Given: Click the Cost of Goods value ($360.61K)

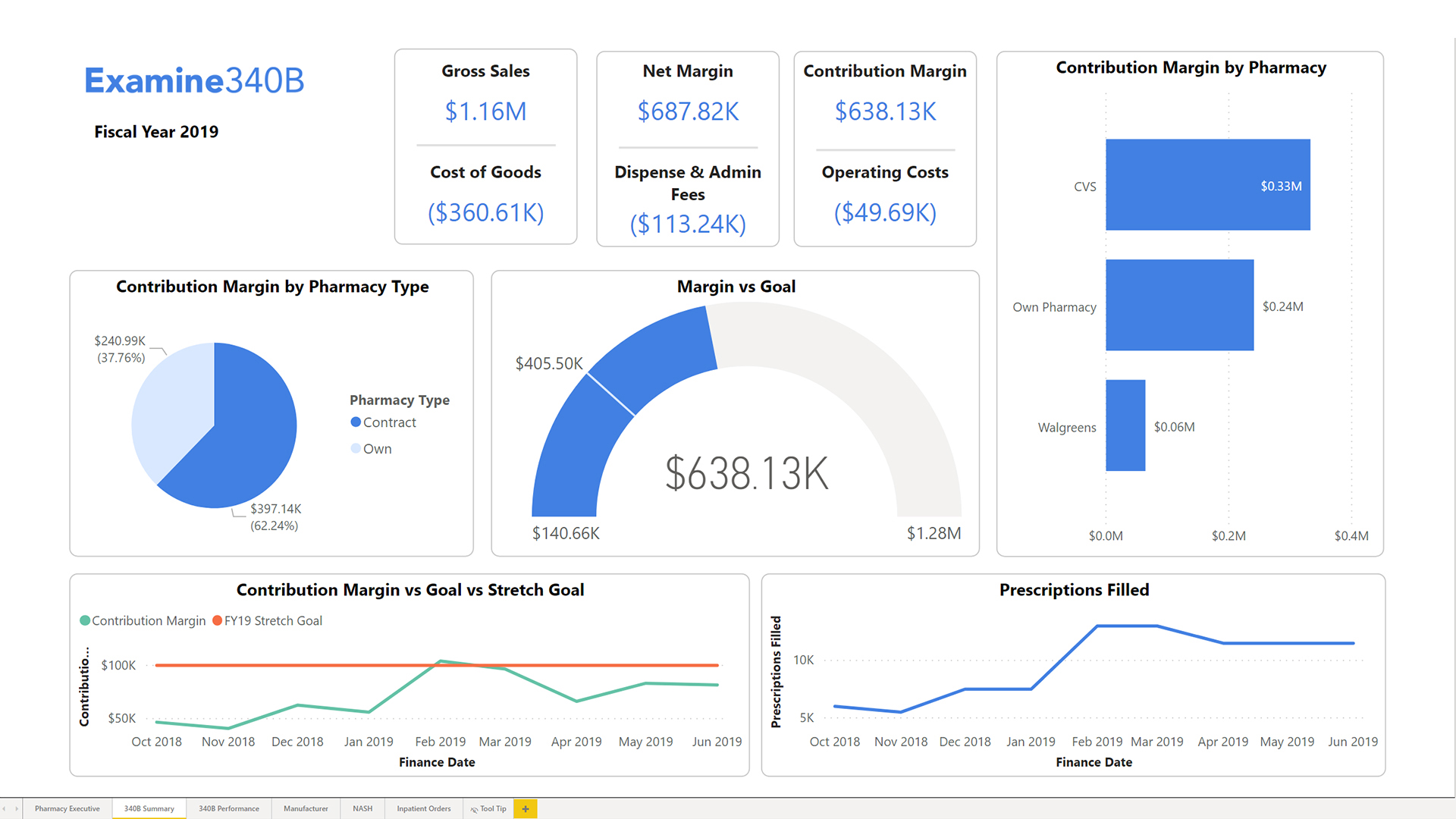Looking at the screenshot, I should (485, 212).
